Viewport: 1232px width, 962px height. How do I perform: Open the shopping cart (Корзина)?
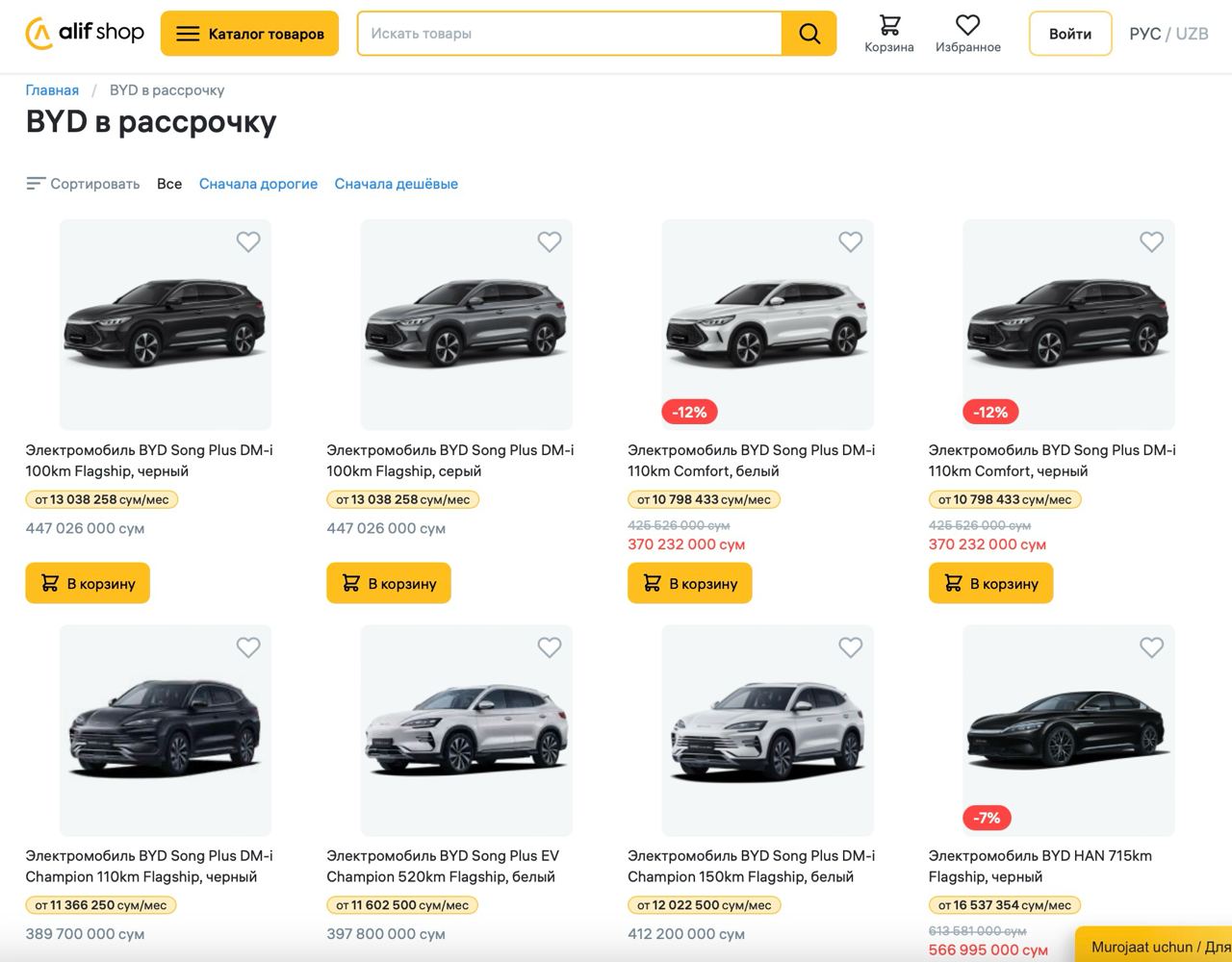pos(888,34)
